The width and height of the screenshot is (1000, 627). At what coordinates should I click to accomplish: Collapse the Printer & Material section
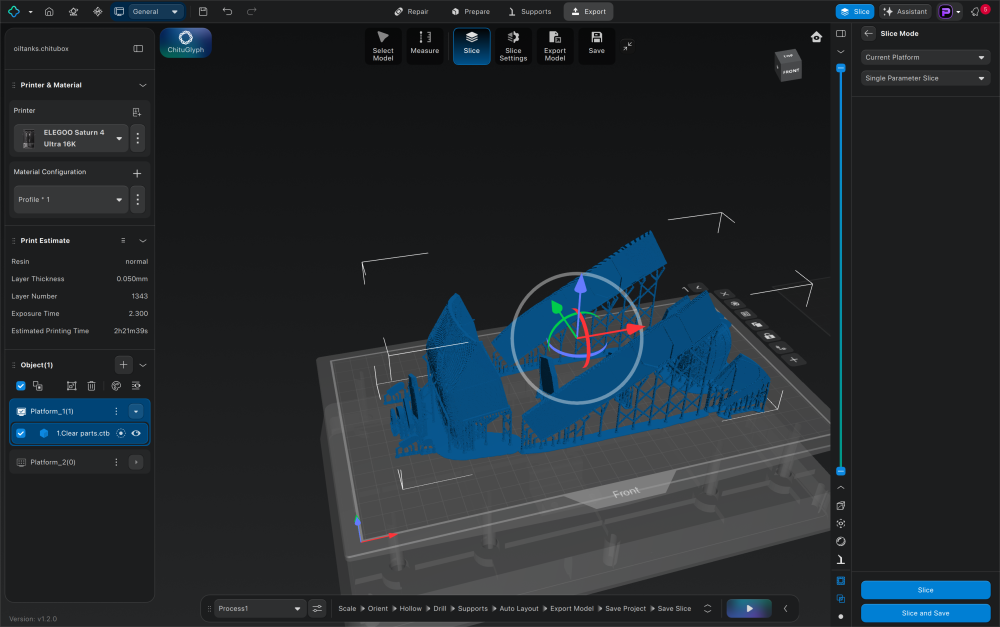(x=143, y=85)
